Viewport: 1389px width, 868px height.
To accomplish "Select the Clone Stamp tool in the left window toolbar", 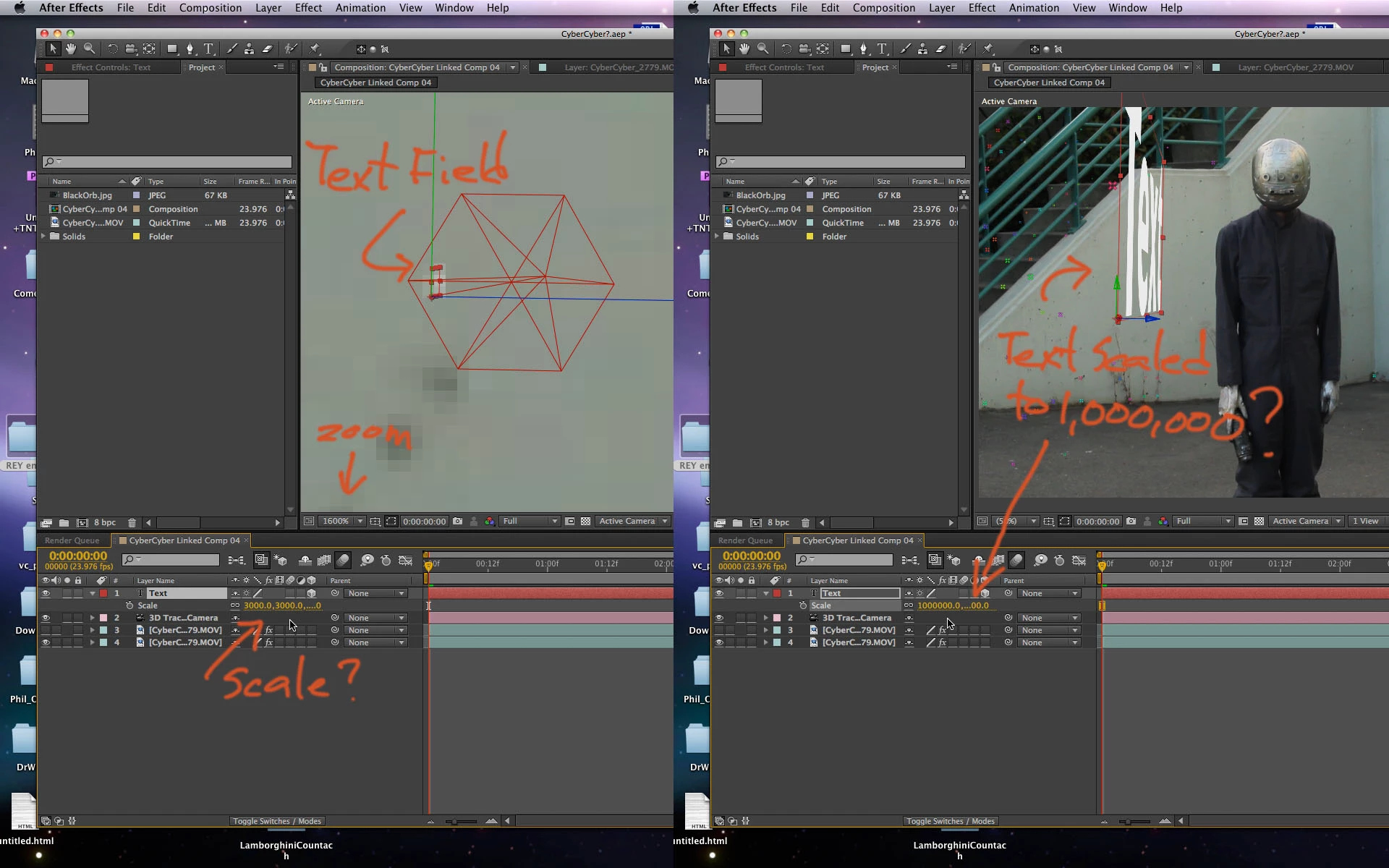I will tap(249, 49).
